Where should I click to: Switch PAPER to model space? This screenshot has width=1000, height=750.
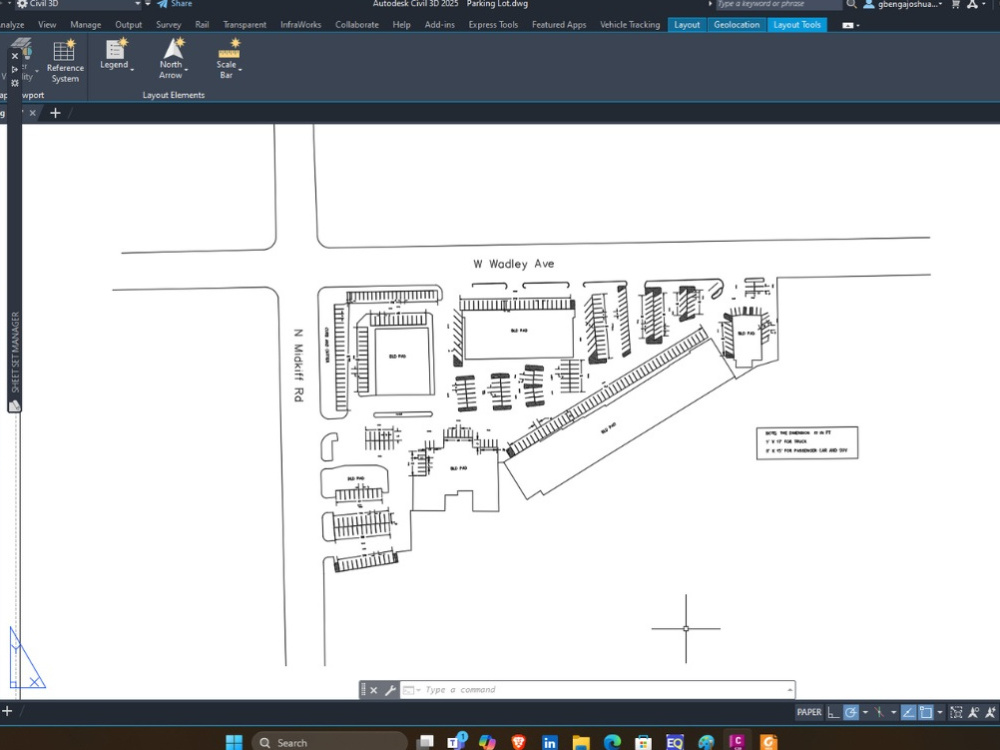[x=810, y=712]
